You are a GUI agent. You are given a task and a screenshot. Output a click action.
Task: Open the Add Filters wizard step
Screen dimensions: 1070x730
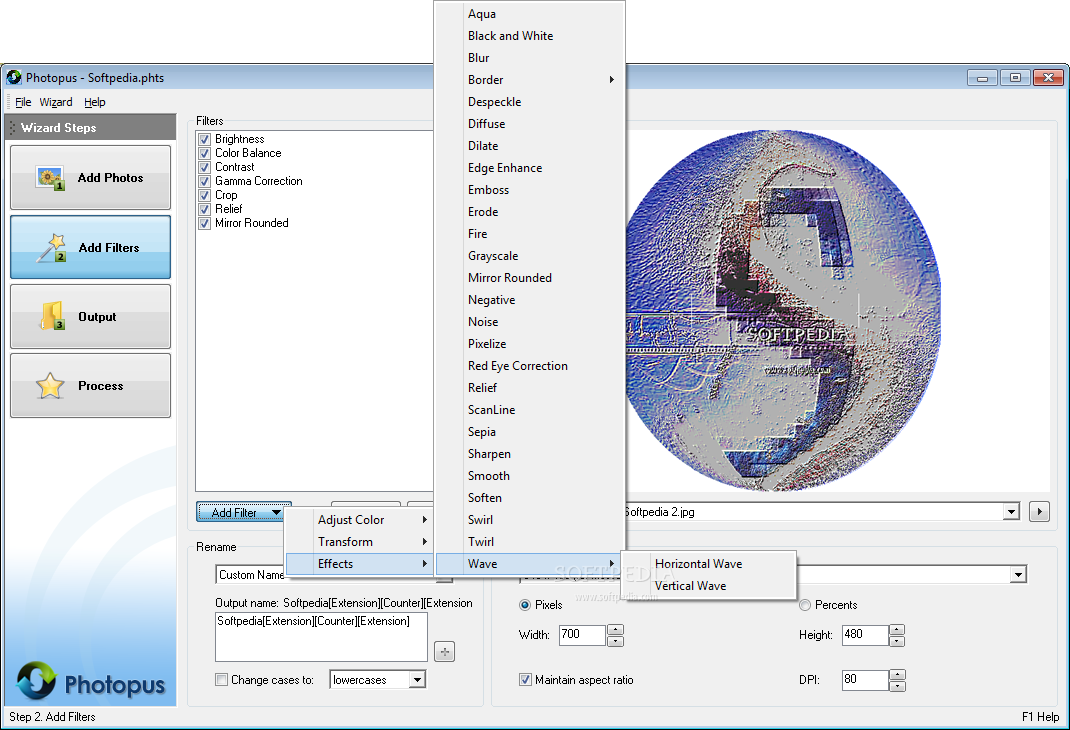tap(90, 247)
